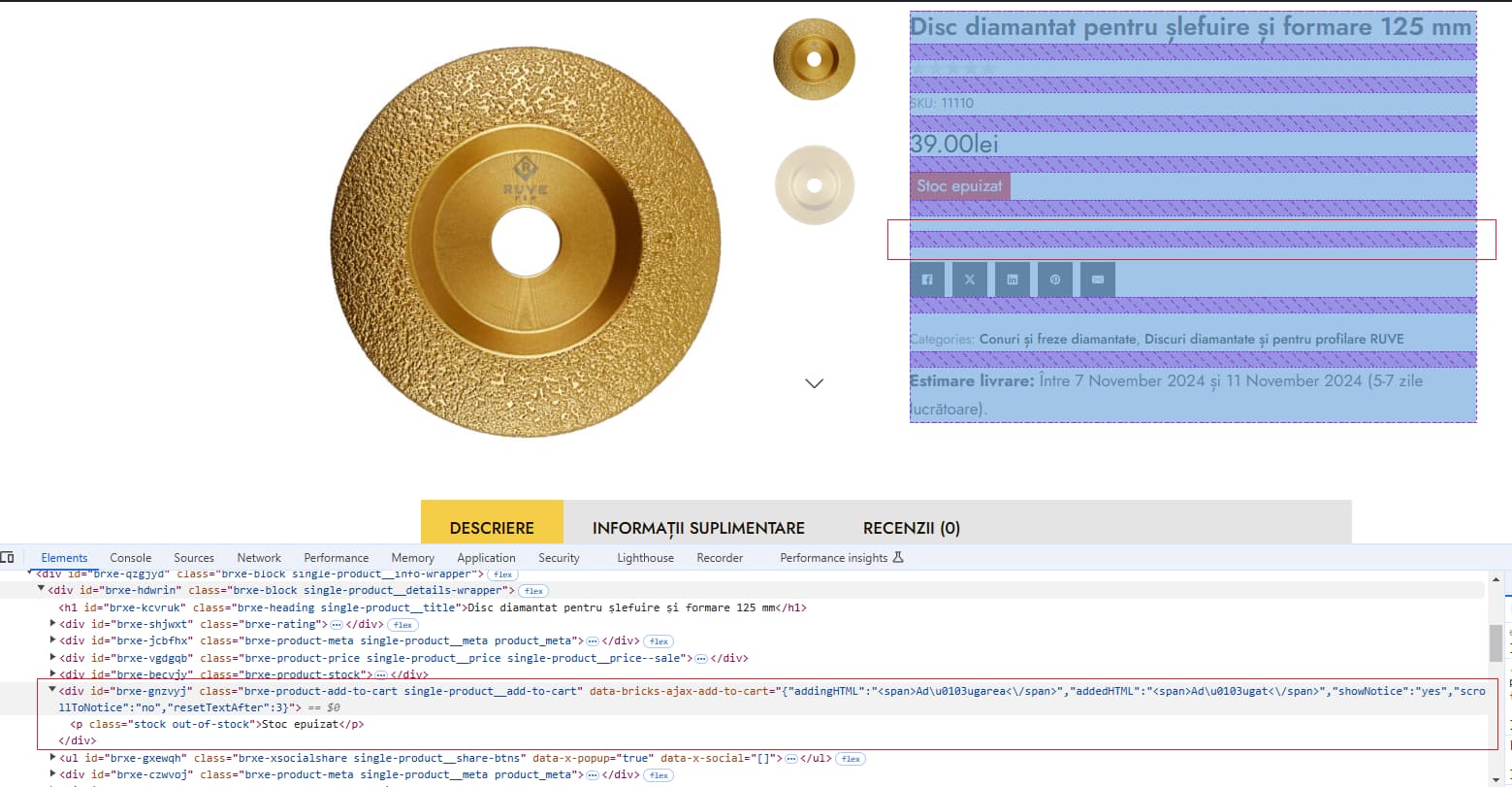Expand the brxe-czwvoj product-meta node
This screenshot has width=1512, height=787.
pos(53,773)
